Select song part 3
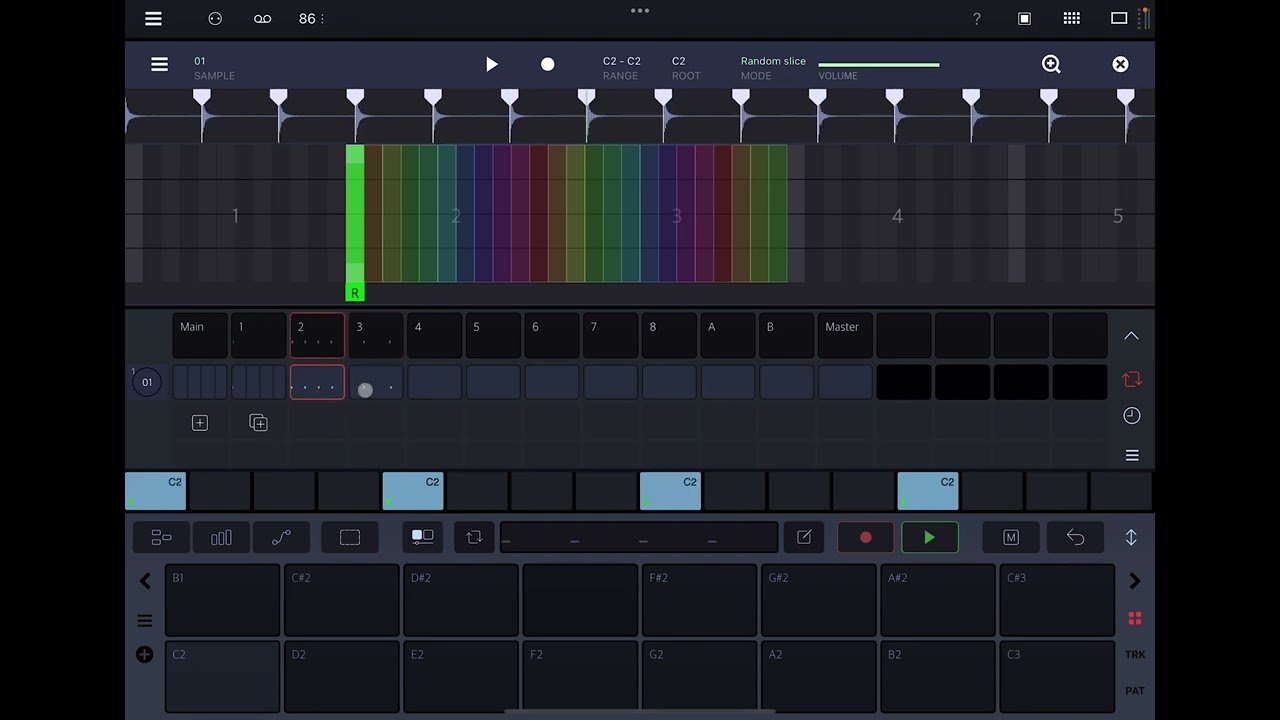 click(376, 336)
